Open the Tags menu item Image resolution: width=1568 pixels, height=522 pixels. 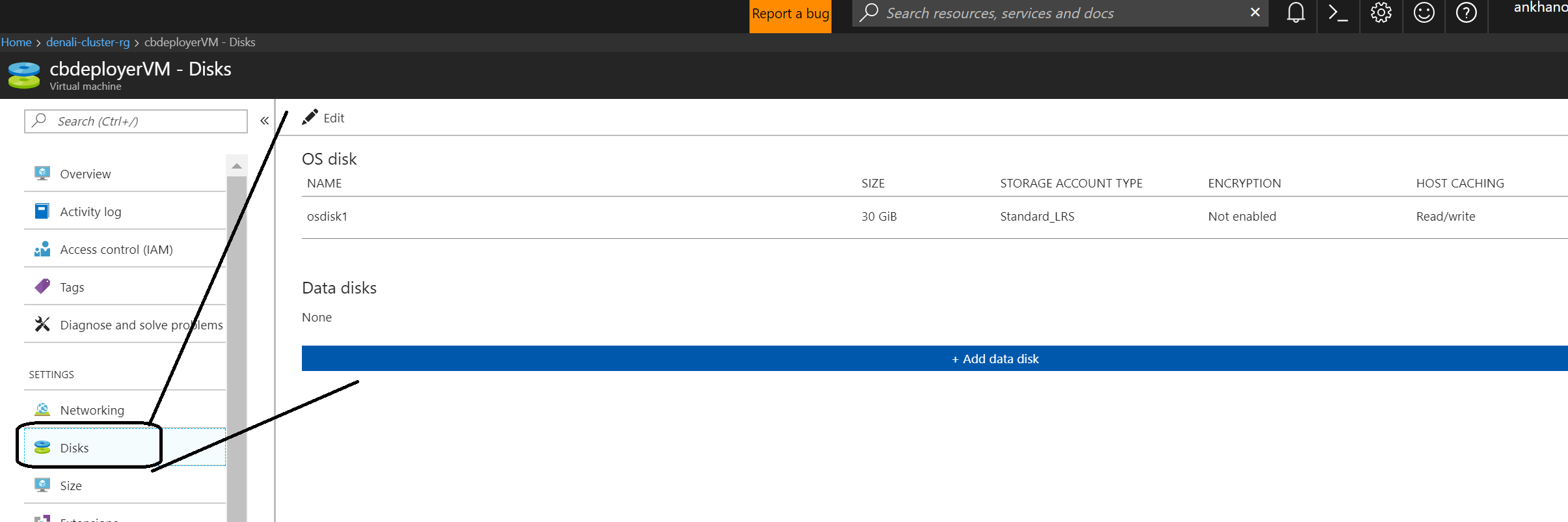point(125,287)
